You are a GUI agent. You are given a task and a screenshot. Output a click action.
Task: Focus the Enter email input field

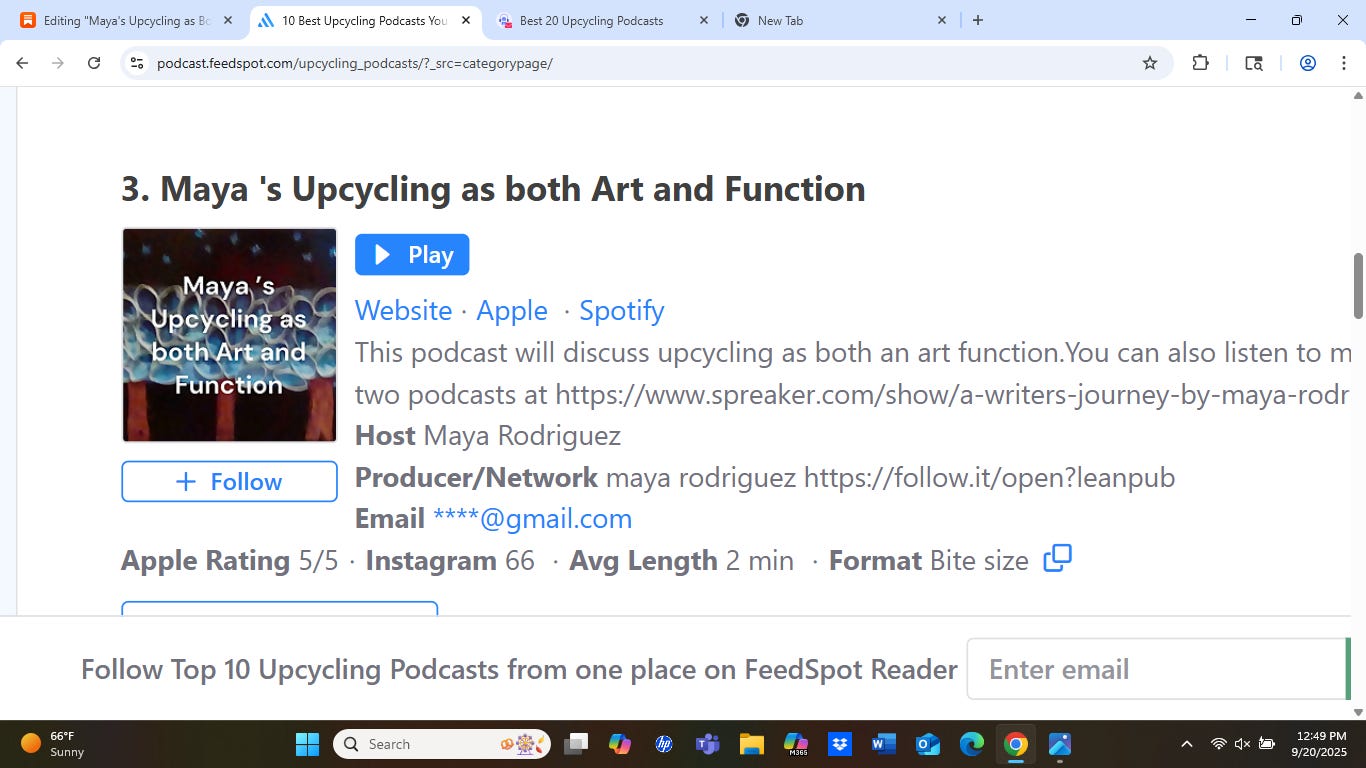pos(1158,669)
